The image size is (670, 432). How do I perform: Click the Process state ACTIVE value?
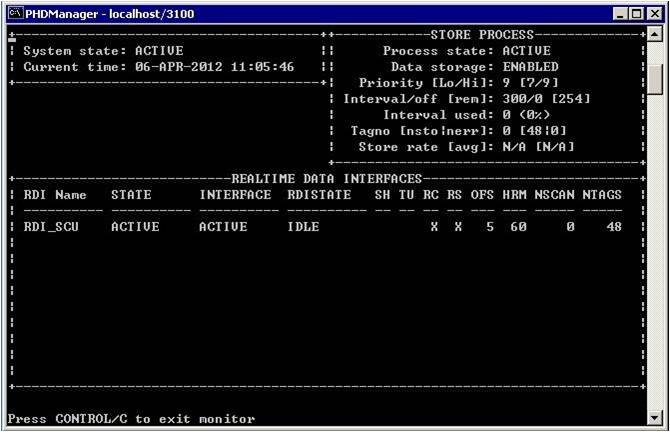[526, 51]
